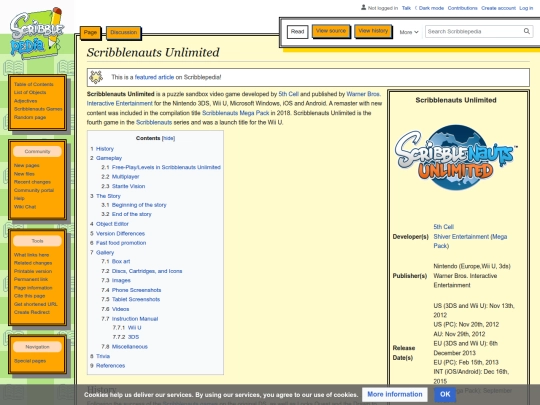The width and height of the screenshot is (540, 405).
Task: Click Create Redirect
Action: [x=32, y=312]
